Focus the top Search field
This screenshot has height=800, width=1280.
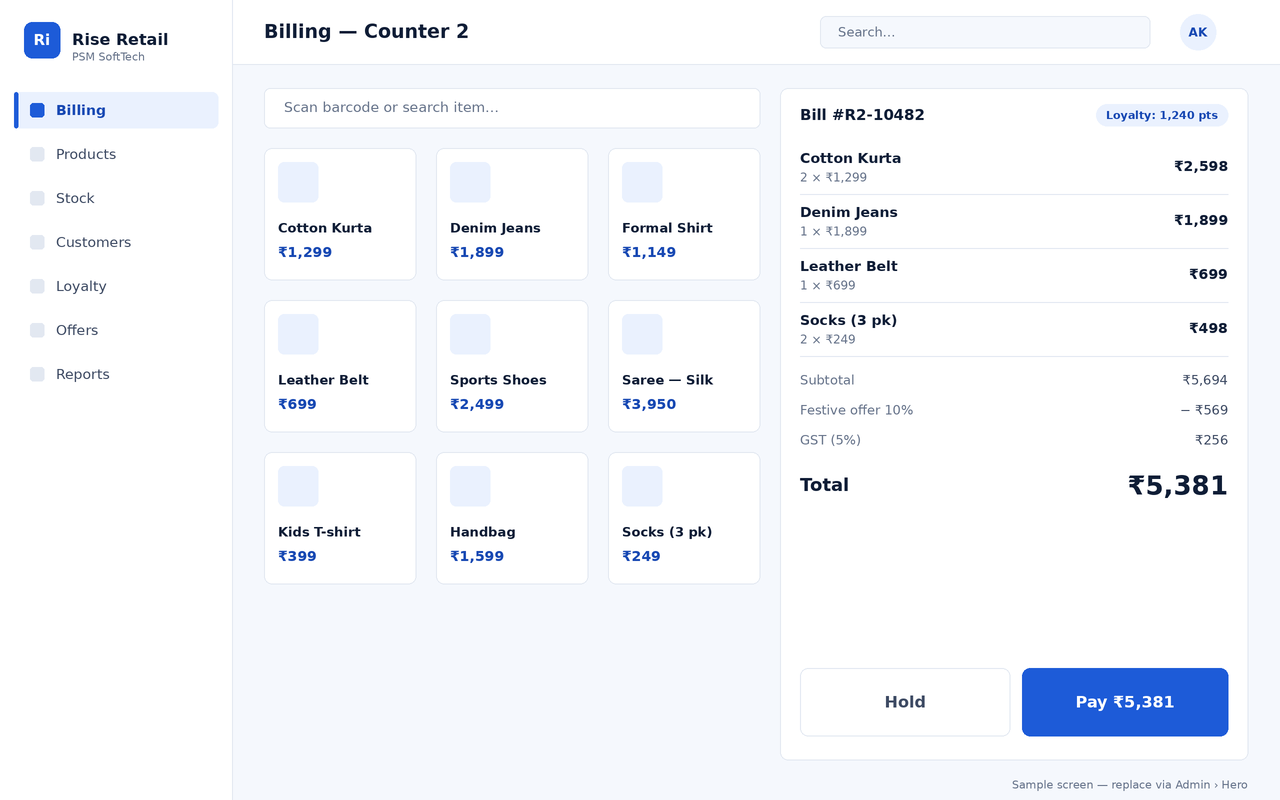click(985, 32)
